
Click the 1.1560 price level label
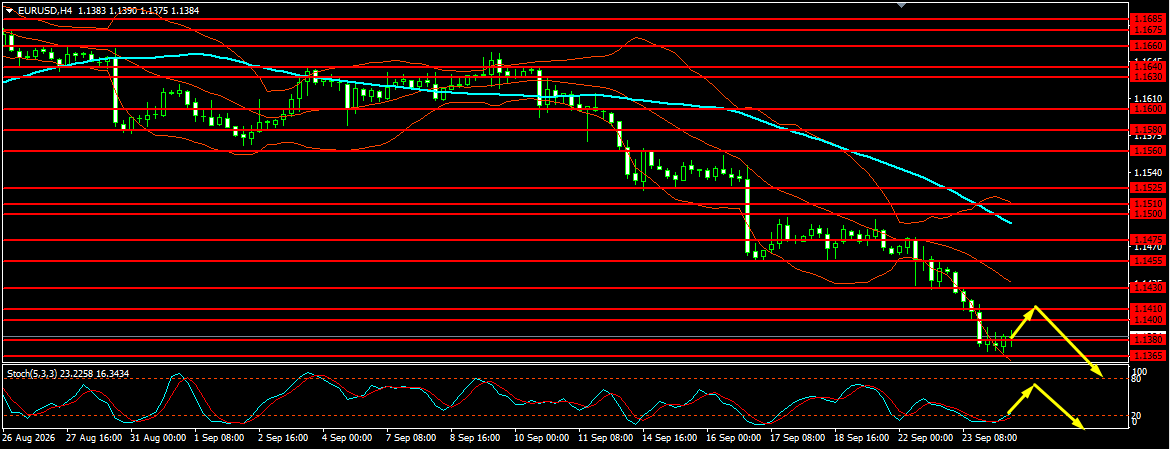(1147, 151)
